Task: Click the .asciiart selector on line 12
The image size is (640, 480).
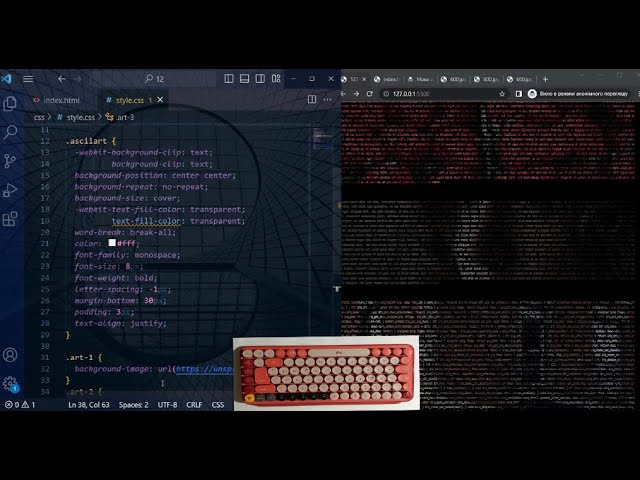Action: 87,141
